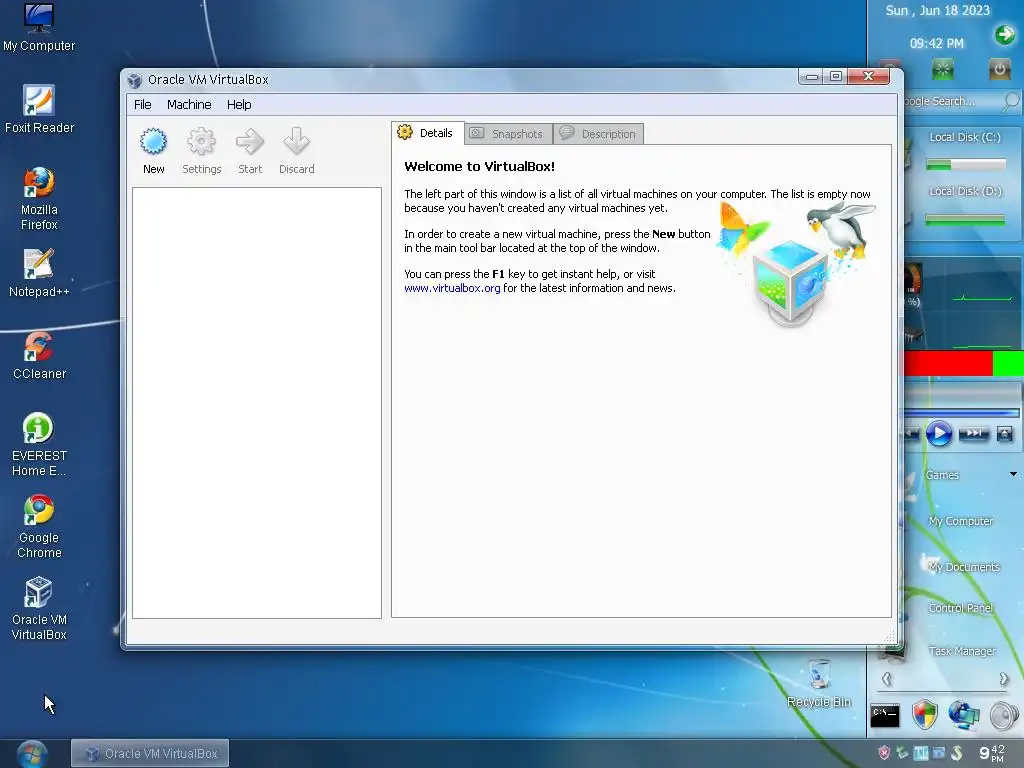Select the EVEREST Home Edition desktop icon

(x=39, y=445)
